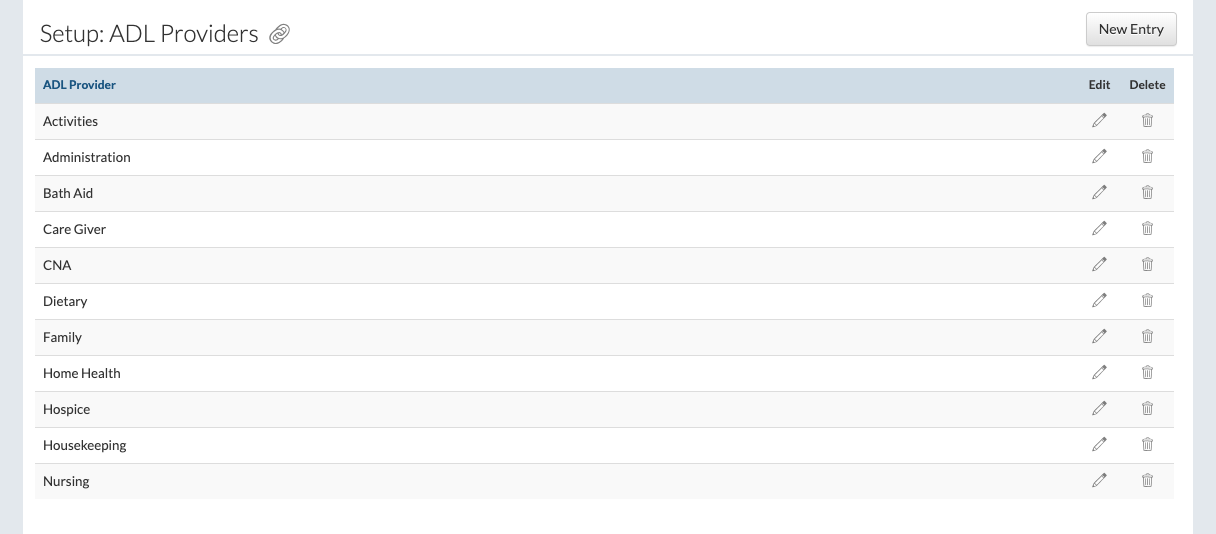Delete the Activities provider entry

(1147, 121)
